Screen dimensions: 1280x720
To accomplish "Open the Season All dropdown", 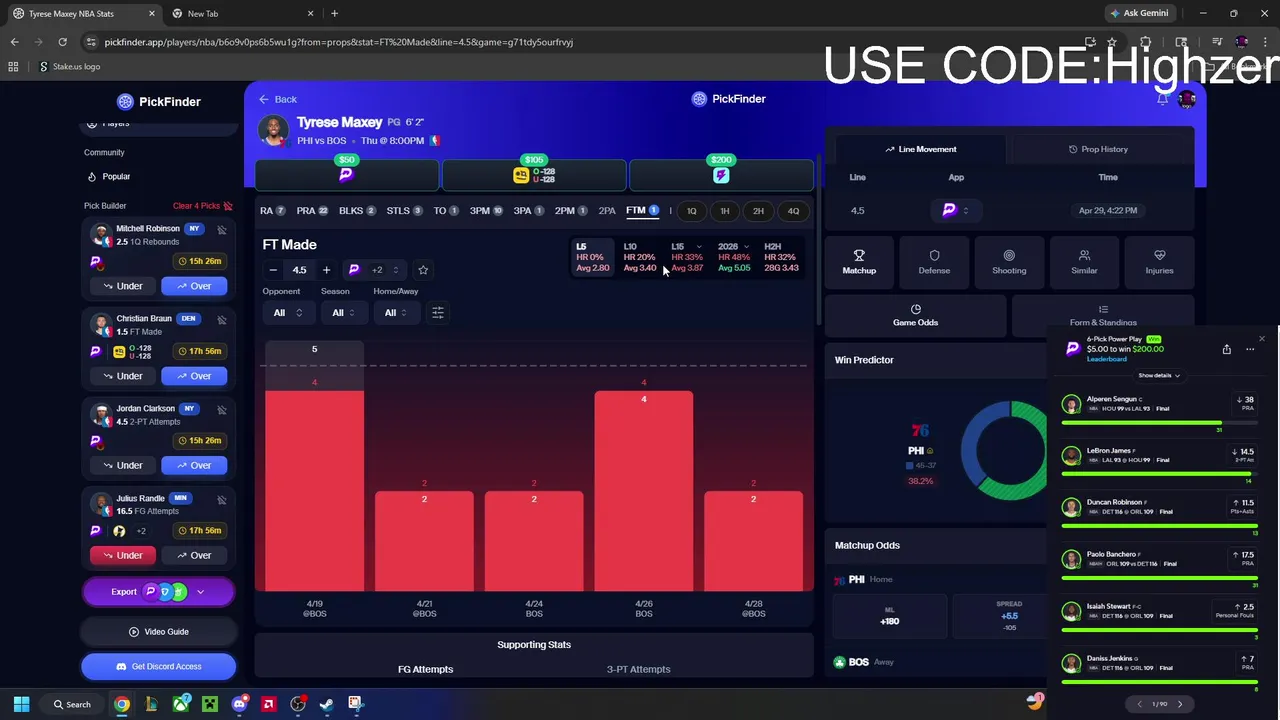I will point(345,313).
